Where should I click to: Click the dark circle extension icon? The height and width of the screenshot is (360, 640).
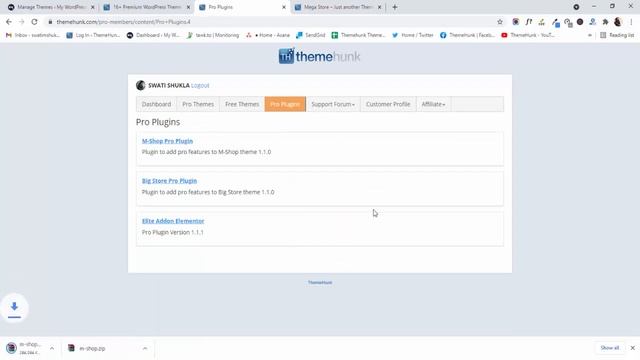(580, 22)
